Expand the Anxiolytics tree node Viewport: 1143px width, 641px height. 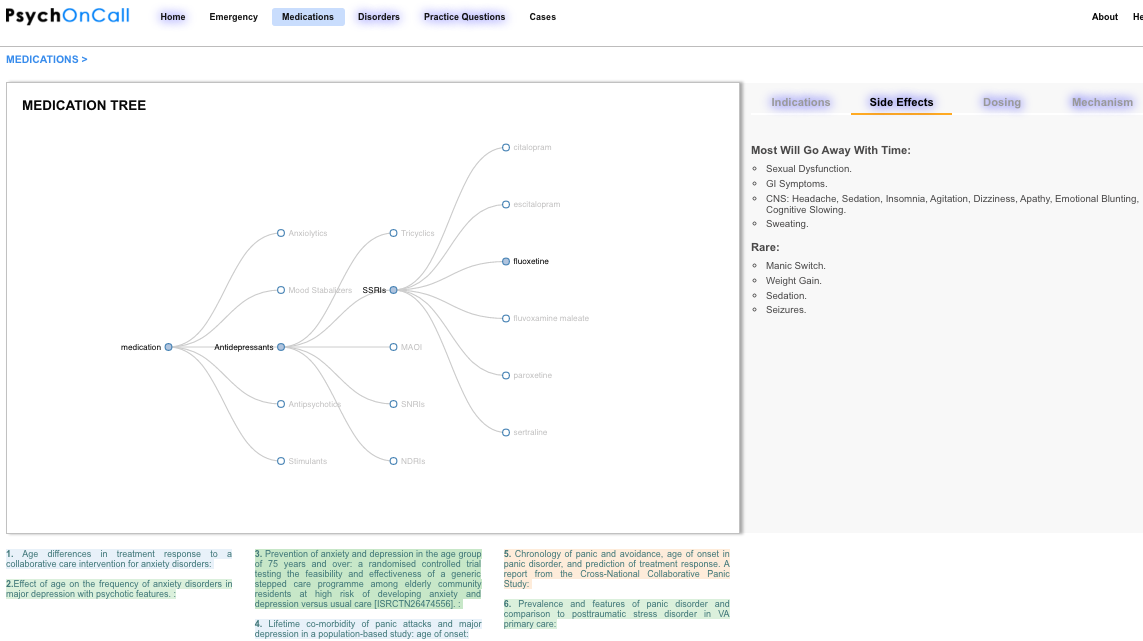click(281, 233)
